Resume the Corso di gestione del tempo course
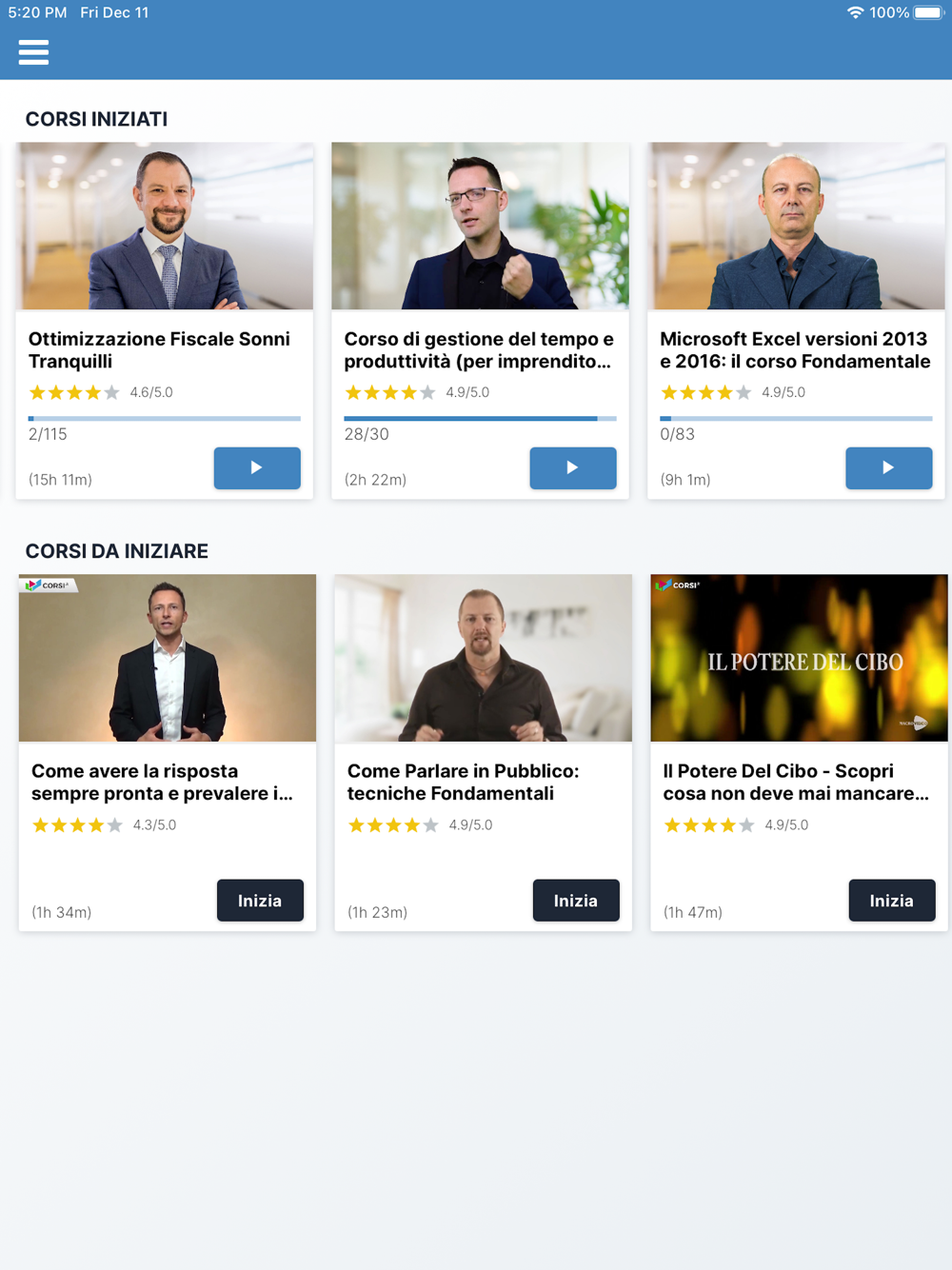952x1270 pixels. pos(573,467)
